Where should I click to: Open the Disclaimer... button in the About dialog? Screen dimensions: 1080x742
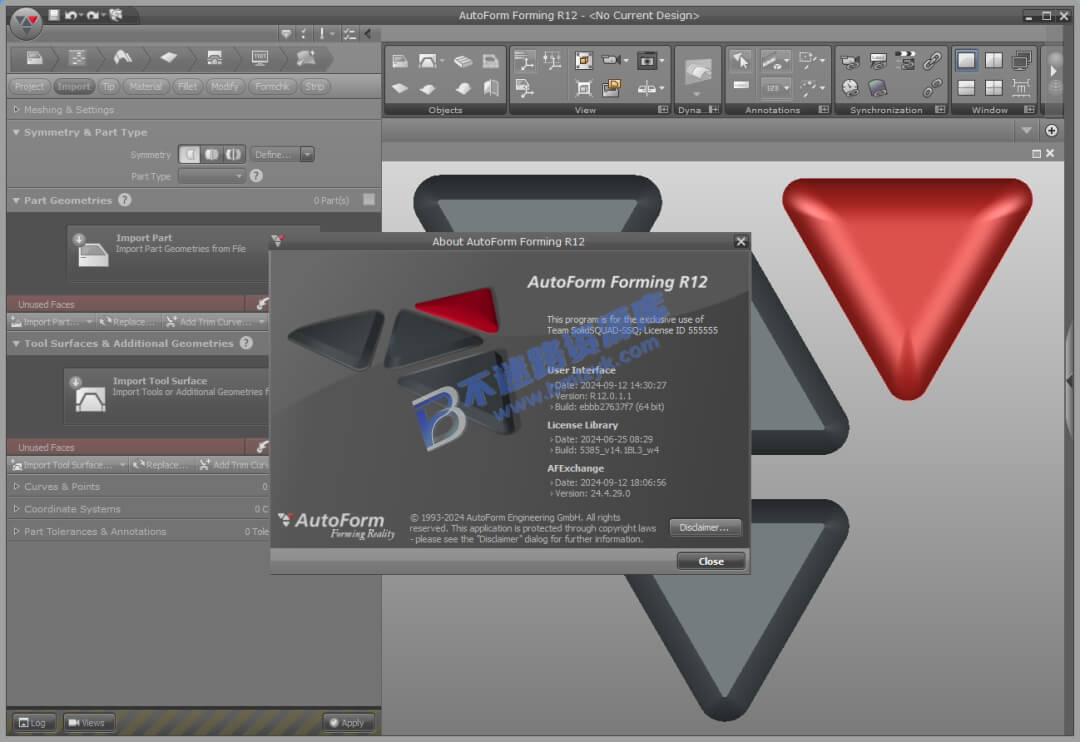(705, 528)
